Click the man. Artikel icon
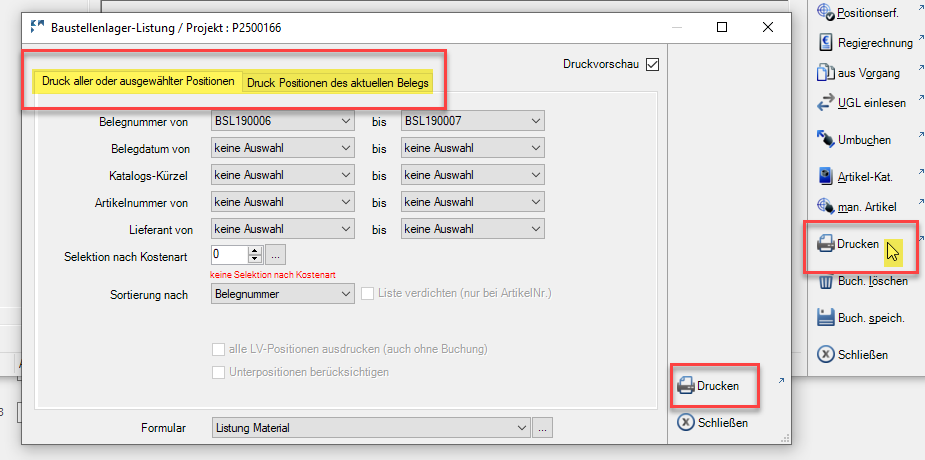The height and width of the screenshot is (460, 925). click(825, 206)
